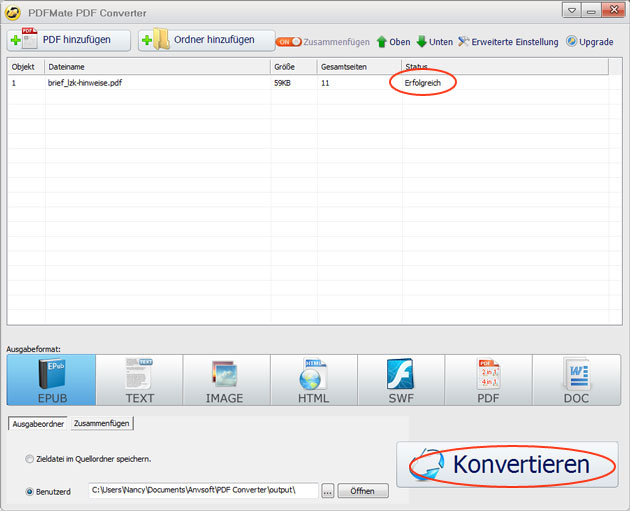Browse output folder with ellipsis button

tap(327, 491)
